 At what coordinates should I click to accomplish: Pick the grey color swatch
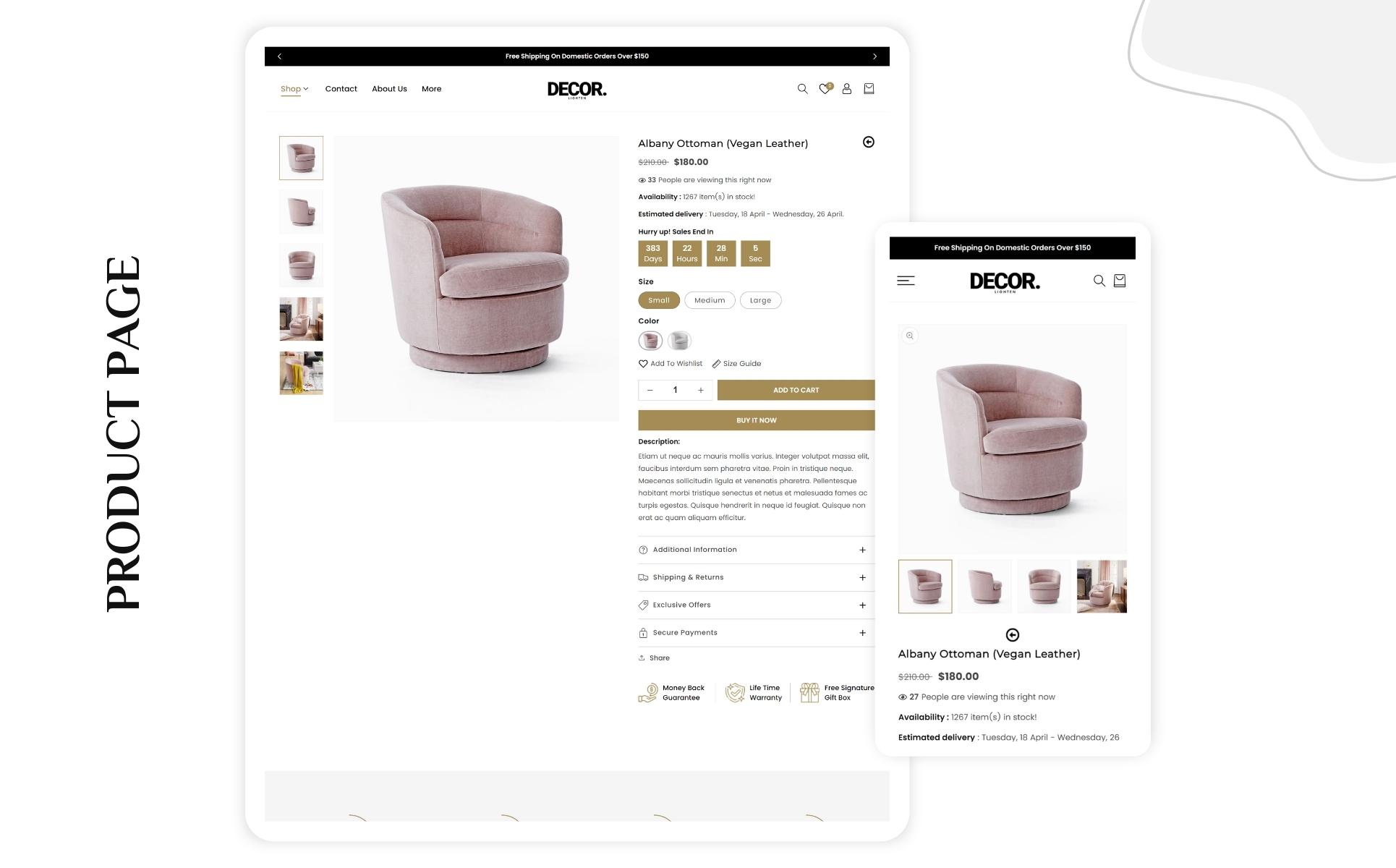[x=679, y=340]
